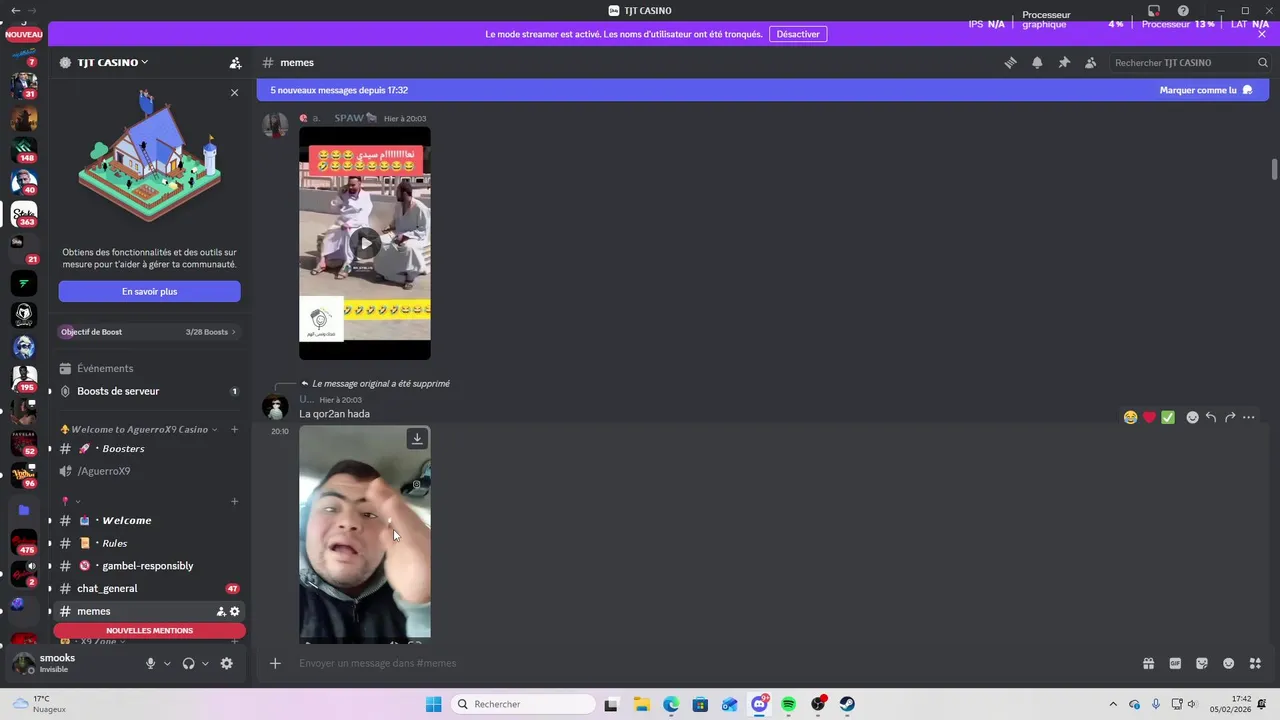Image resolution: width=1280 pixels, height=720 pixels.
Task: Click En savoir plus button
Action: (x=149, y=292)
